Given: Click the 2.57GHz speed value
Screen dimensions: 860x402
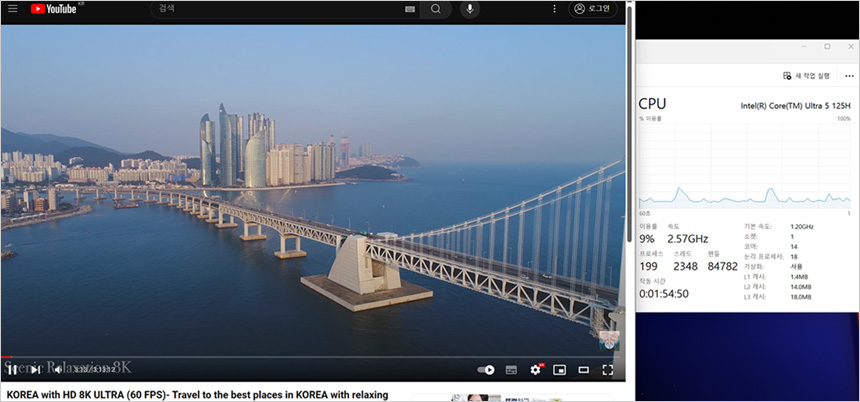Looking at the screenshot, I should point(687,239).
